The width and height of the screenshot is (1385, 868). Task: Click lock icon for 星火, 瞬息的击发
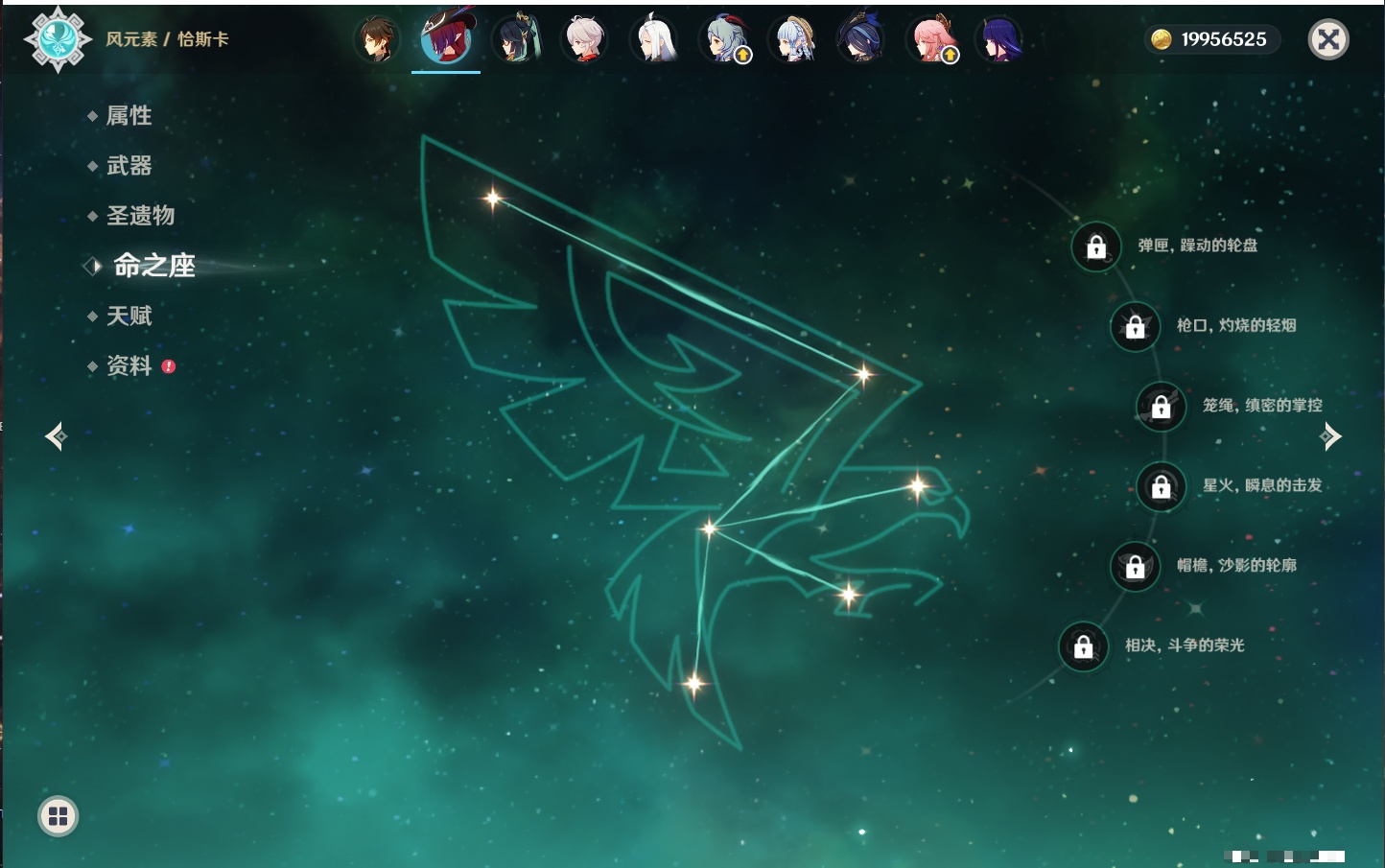pyautogui.click(x=1162, y=487)
